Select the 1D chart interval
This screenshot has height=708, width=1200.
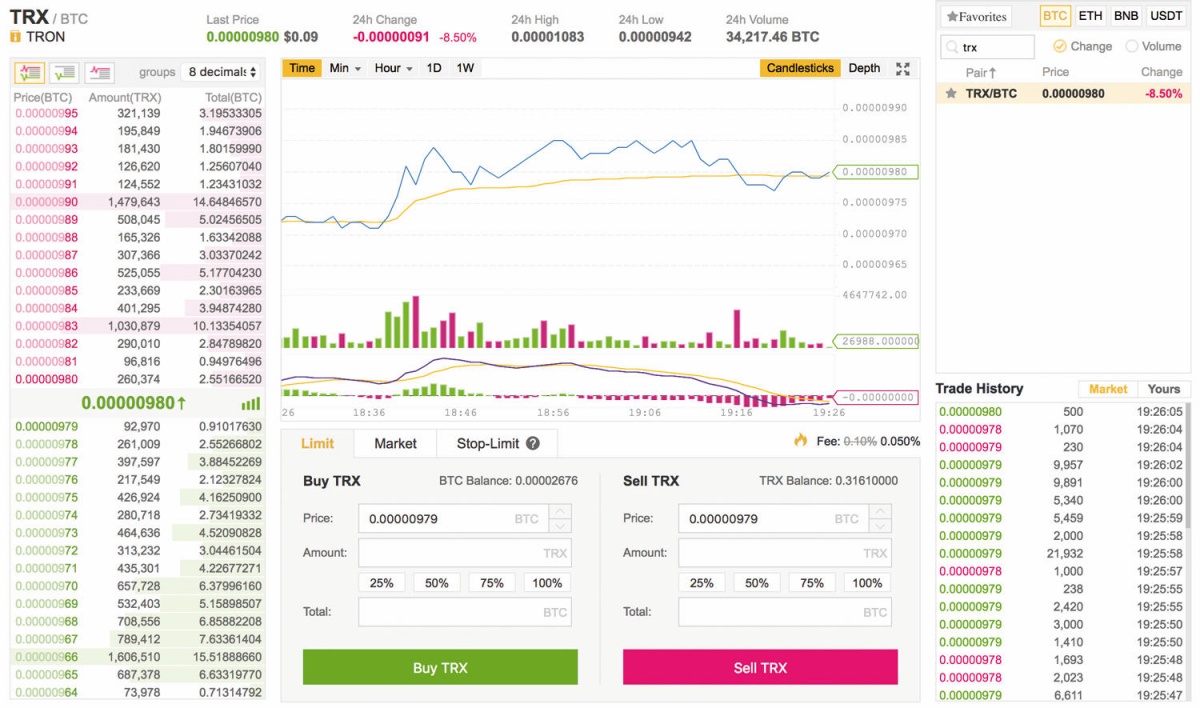[x=434, y=68]
